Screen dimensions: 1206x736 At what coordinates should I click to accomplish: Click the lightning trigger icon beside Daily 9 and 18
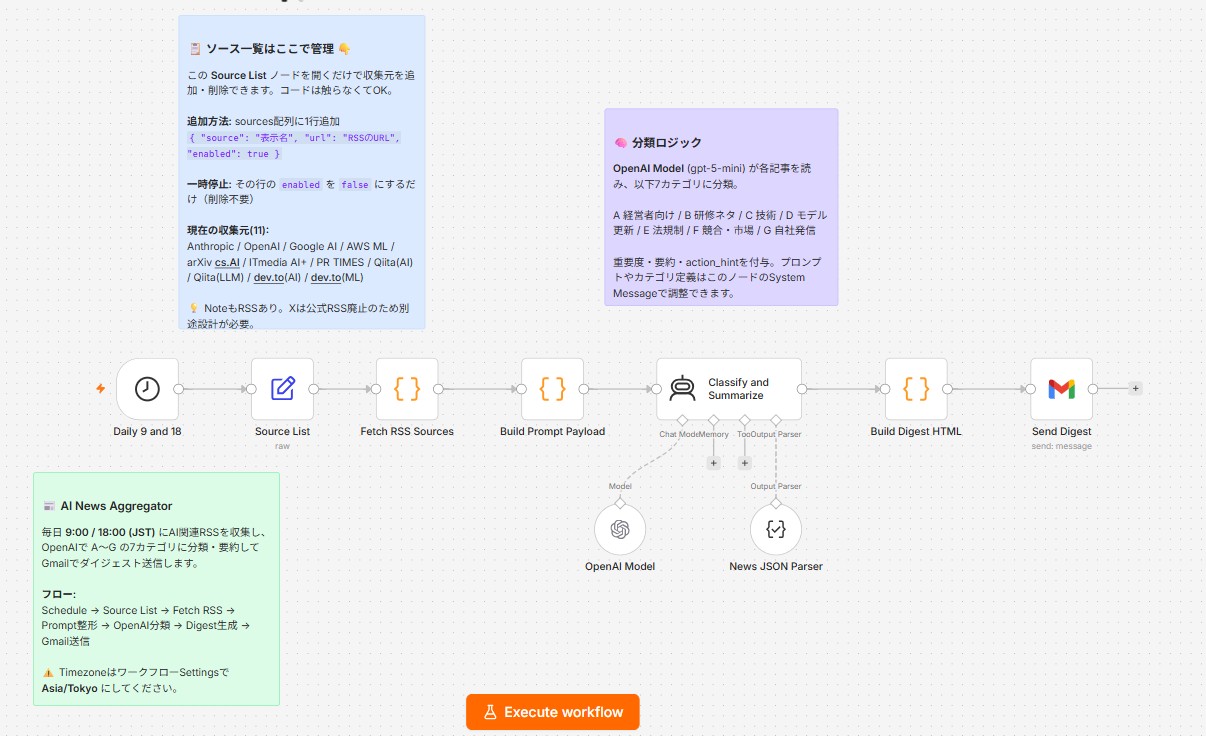click(100, 389)
